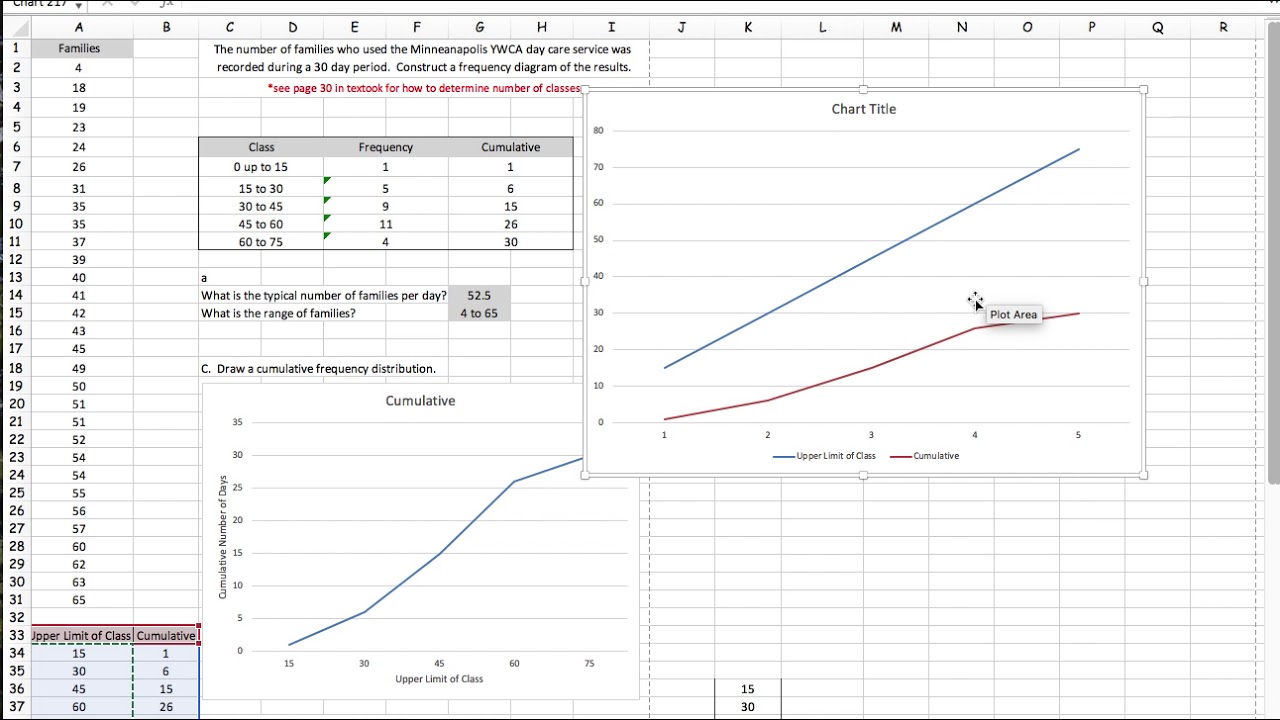Click 'Upper Limit of Class' axis title in lower chart
This screenshot has width=1280, height=720.
click(439, 679)
